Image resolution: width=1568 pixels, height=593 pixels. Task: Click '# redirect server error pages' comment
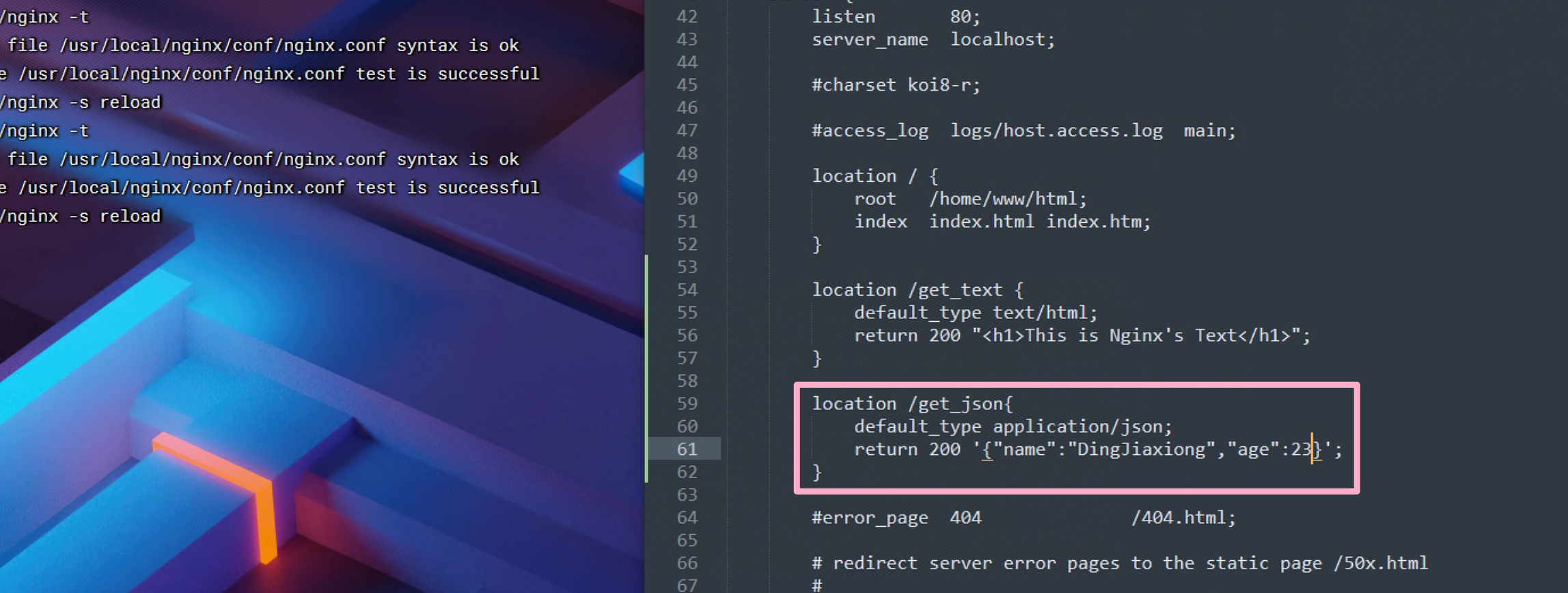[x=1119, y=563]
